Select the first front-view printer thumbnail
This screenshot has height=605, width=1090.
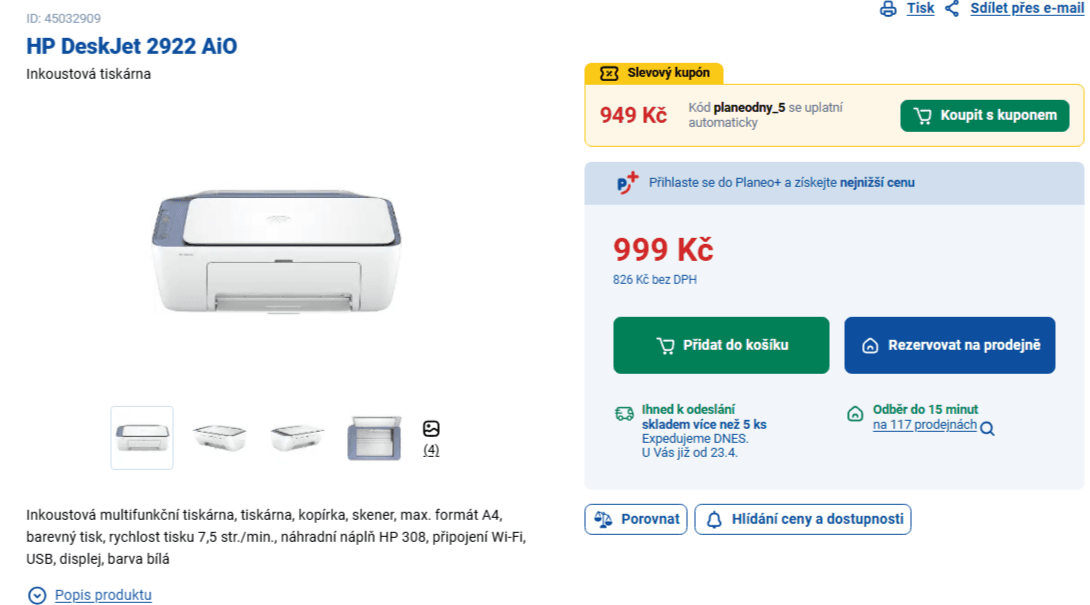pyautogui.click(x=142, y=437)
